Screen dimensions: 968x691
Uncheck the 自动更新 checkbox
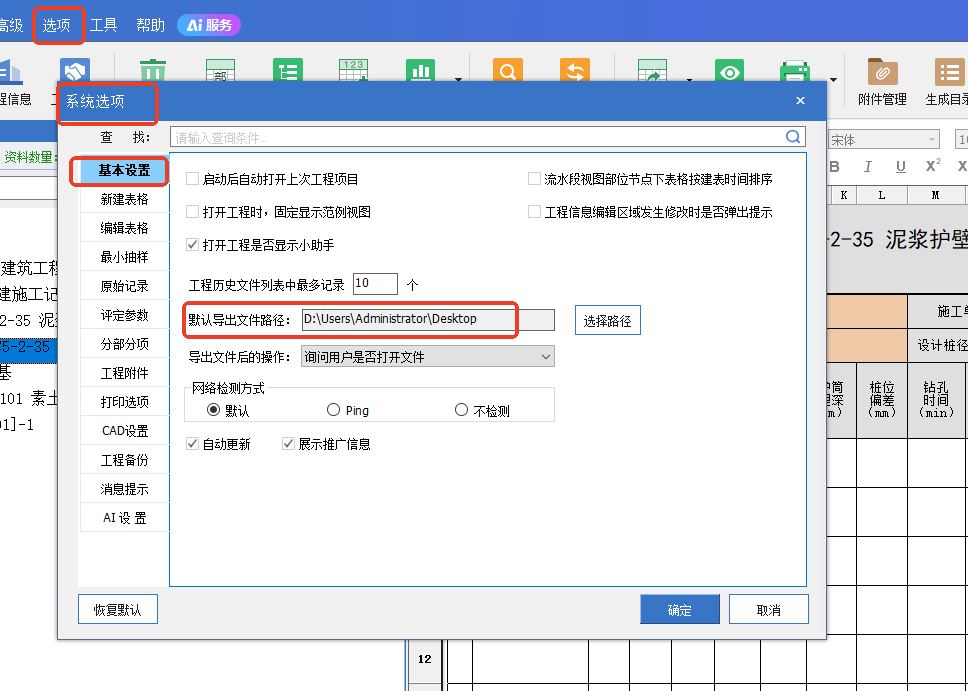(192, 443)
